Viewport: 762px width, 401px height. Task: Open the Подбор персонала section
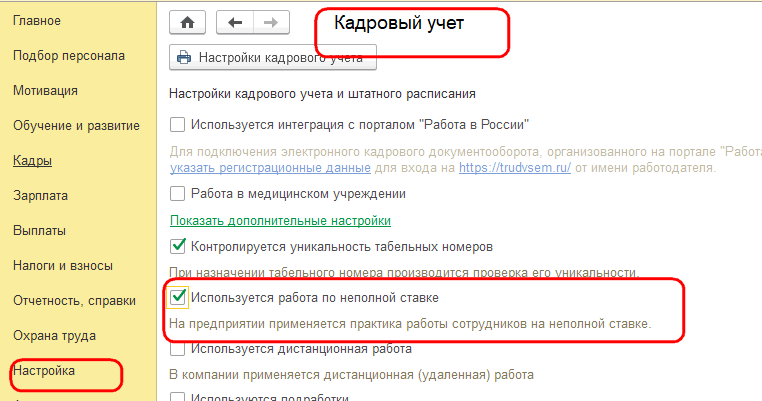(69, 56)
